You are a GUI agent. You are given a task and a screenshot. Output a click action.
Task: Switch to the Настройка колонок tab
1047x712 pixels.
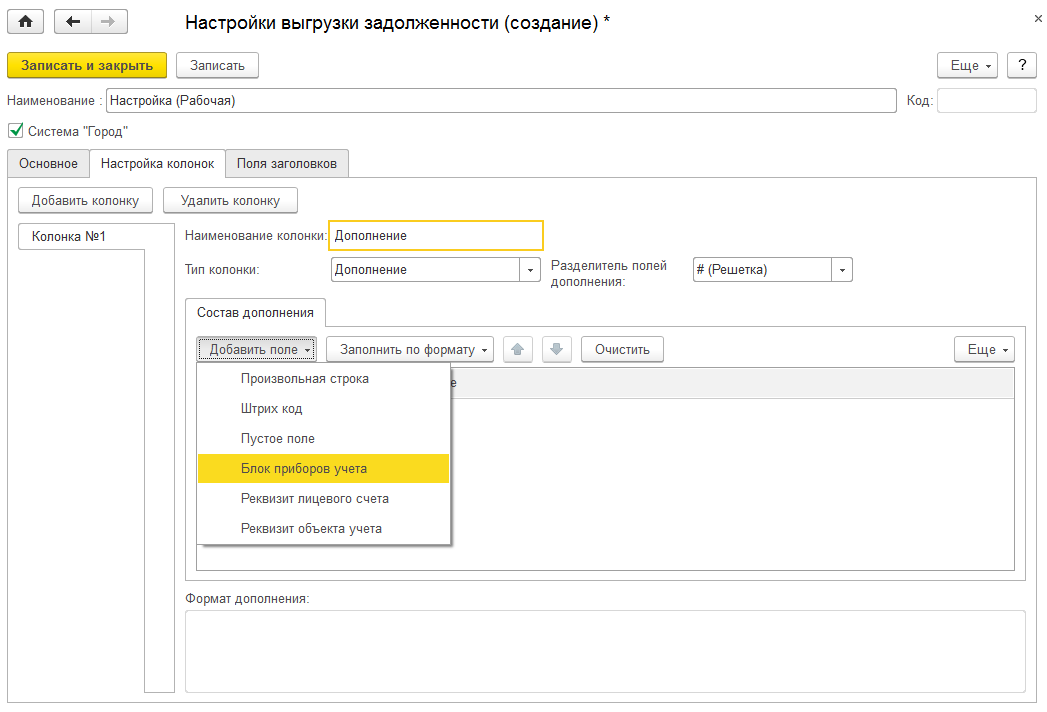(x=158, y=164)
